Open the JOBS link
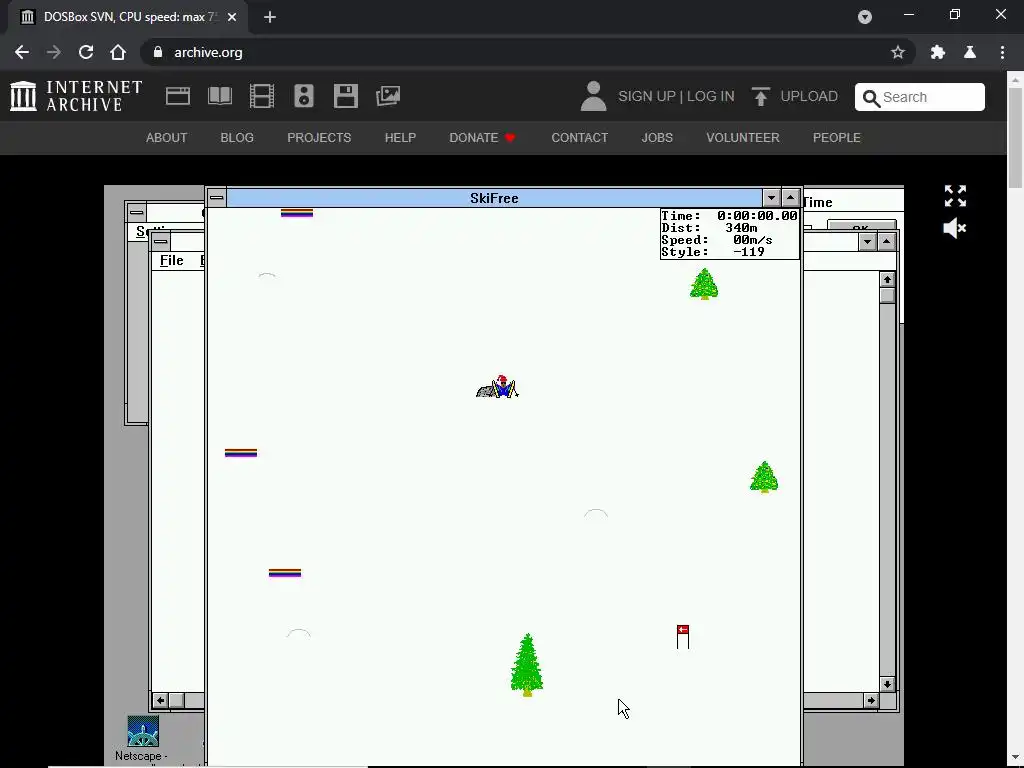Screen dimensions: 1024x768 [x=657, y=138]
